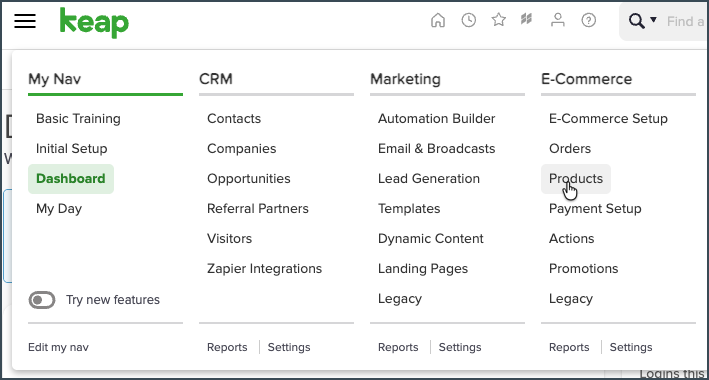The height and width of the screenshot is (380, 709).
Task: Open CRM Reports link
Action: coord(227,347)
